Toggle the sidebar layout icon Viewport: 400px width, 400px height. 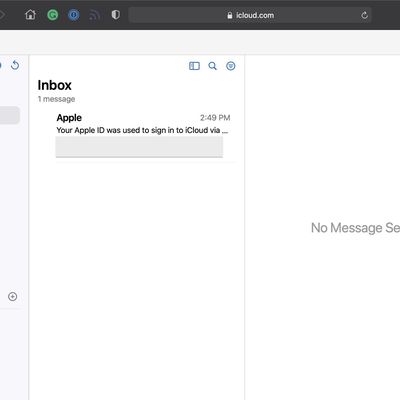(x=194, y=66)
